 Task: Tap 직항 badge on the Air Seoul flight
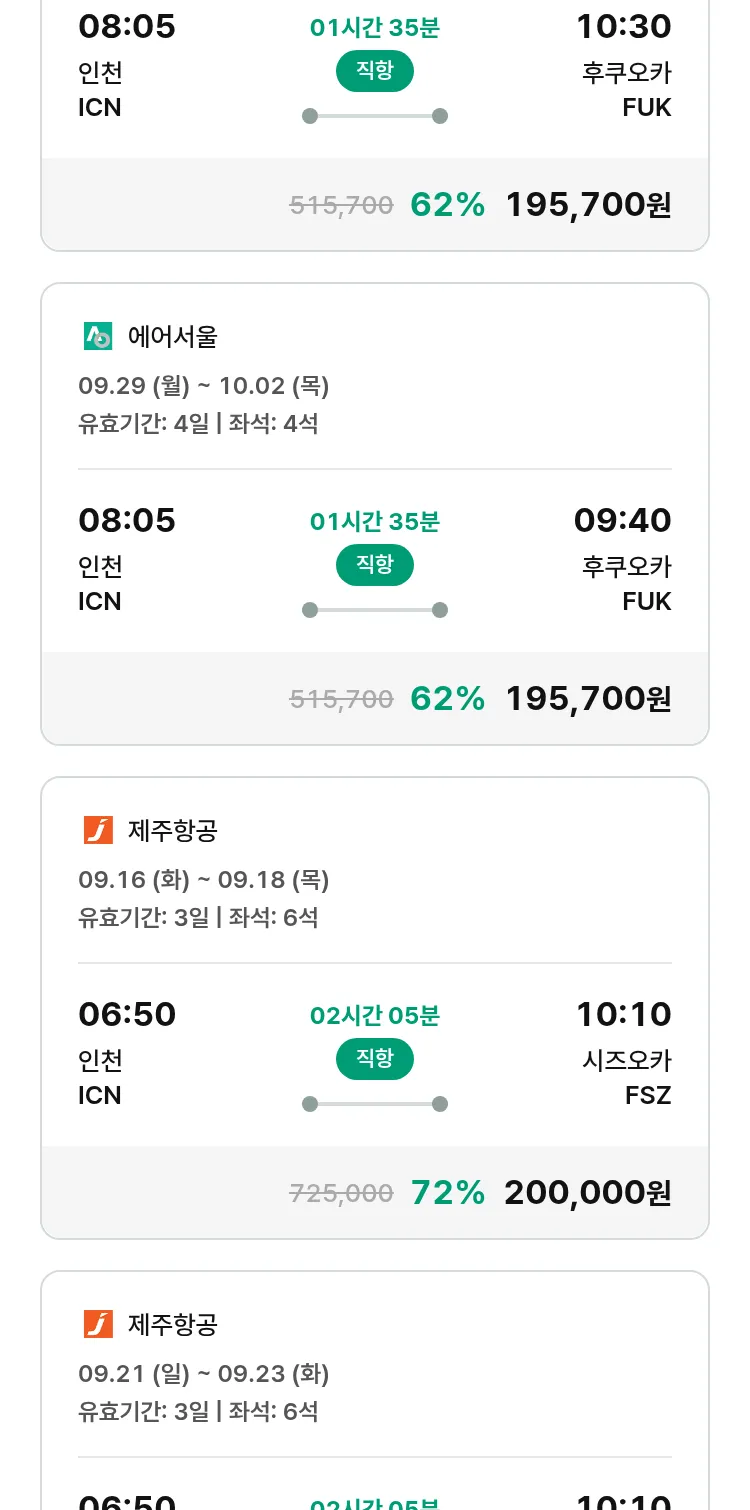[x=375, y=565]
